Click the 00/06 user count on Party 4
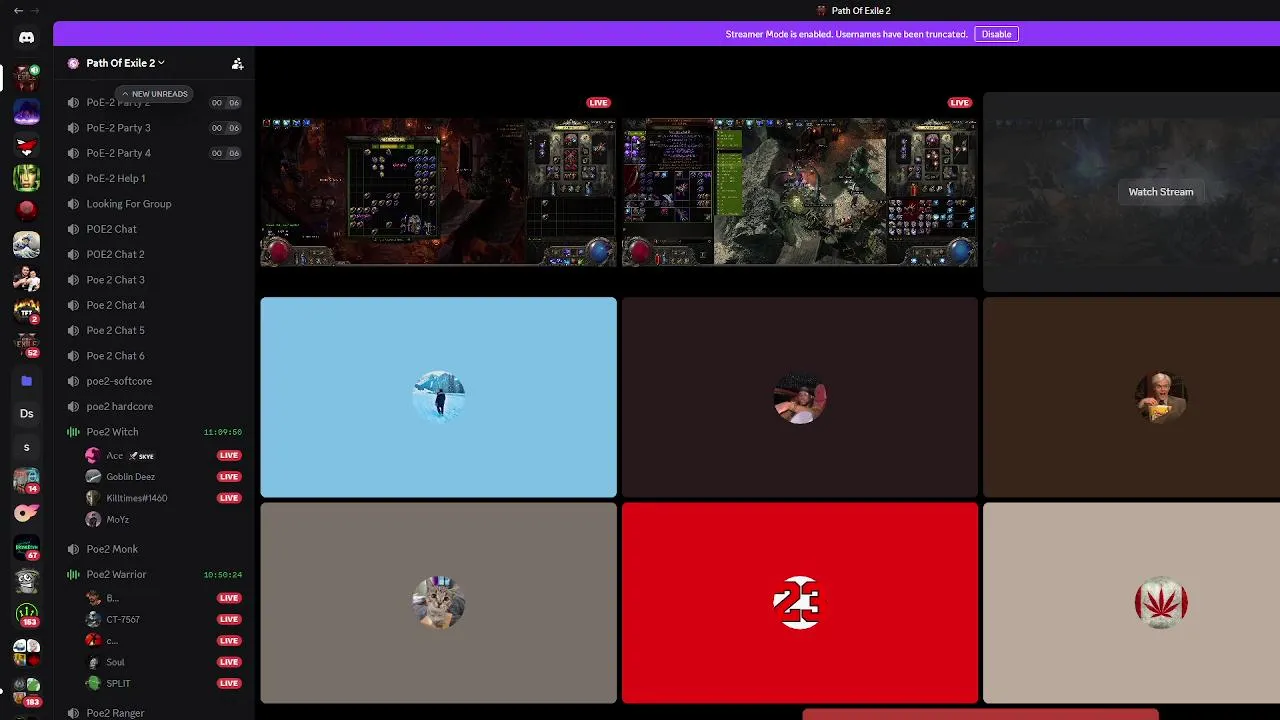The image size is (1280, 720). tap(225, 153)
